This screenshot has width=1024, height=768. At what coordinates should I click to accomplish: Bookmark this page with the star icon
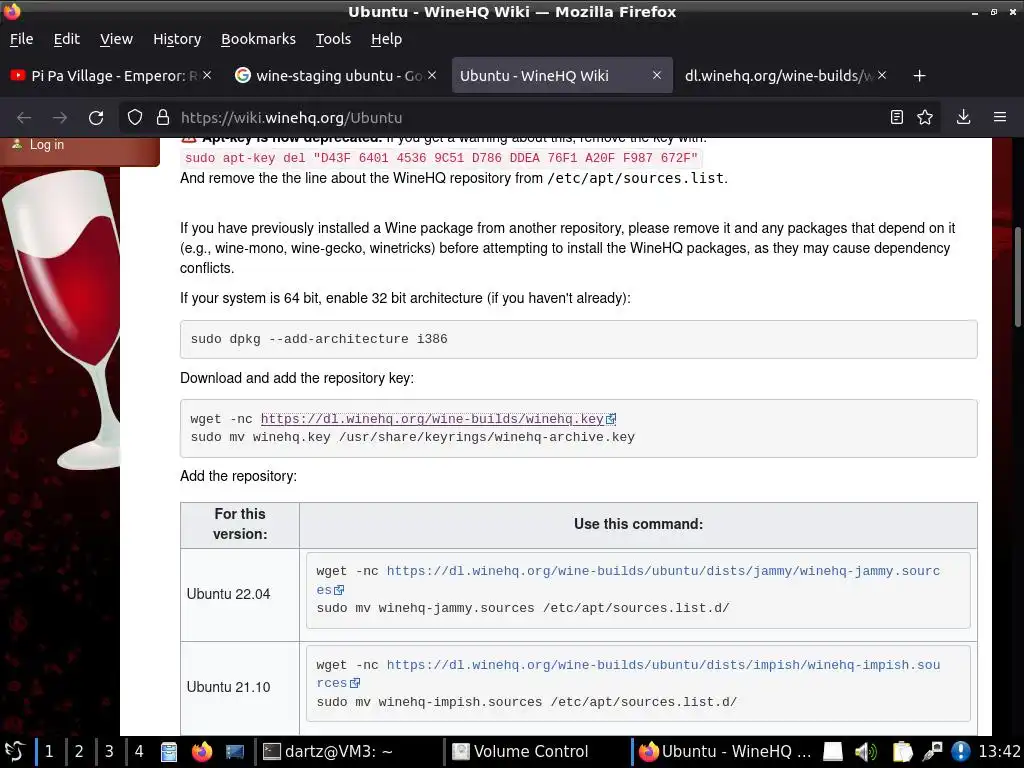point(925,117)
